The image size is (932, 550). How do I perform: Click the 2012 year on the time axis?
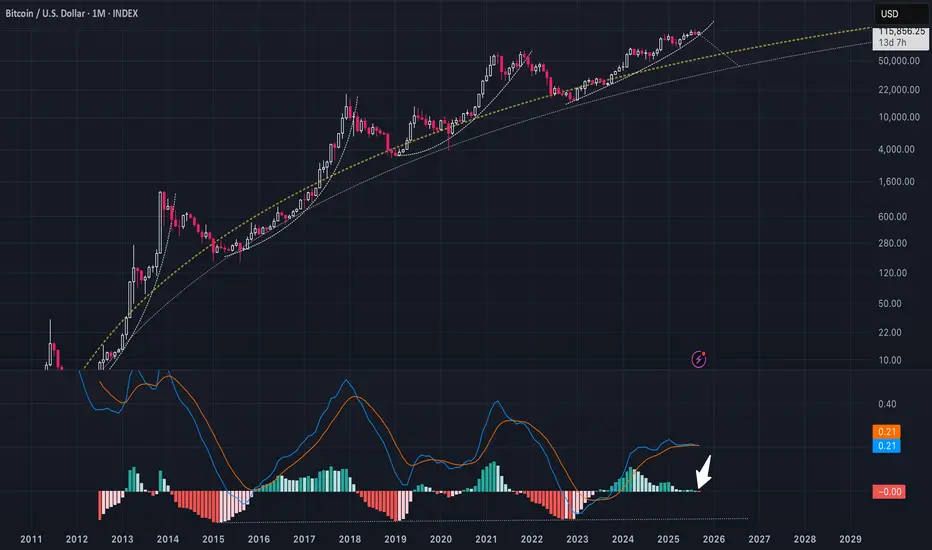tap(77, 539)
